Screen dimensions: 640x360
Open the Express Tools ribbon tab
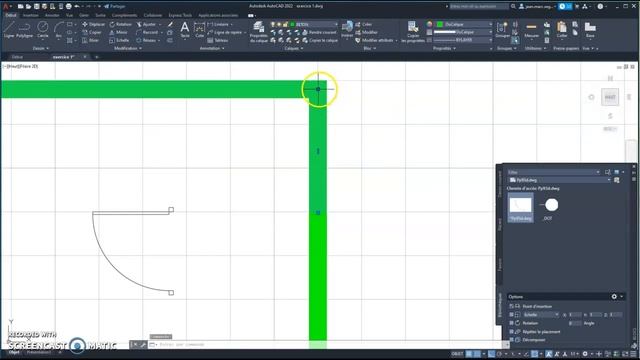coord(180,15)
